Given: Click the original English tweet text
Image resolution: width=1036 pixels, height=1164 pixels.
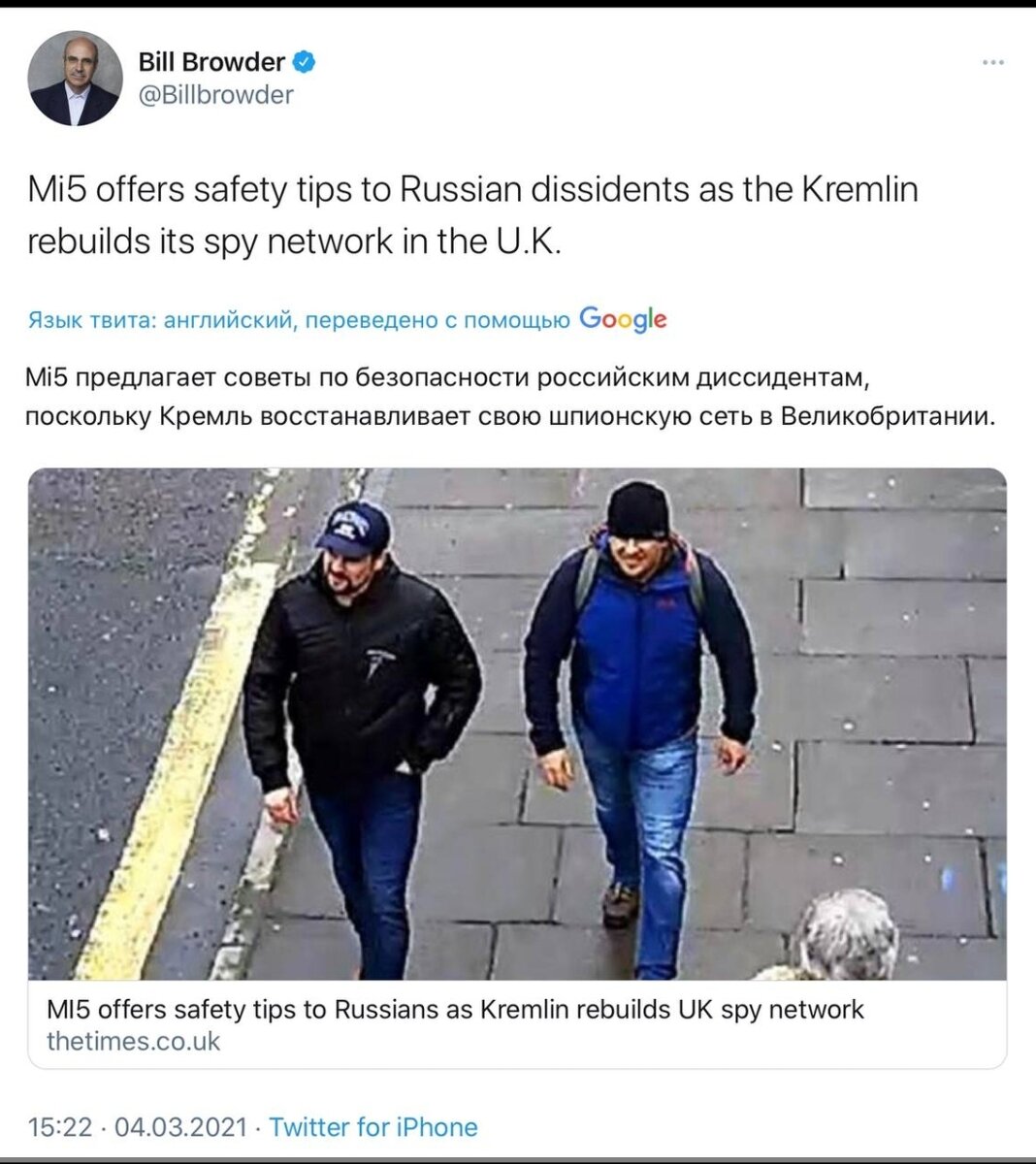Looking at the screenshot, I should coord(473,214).
